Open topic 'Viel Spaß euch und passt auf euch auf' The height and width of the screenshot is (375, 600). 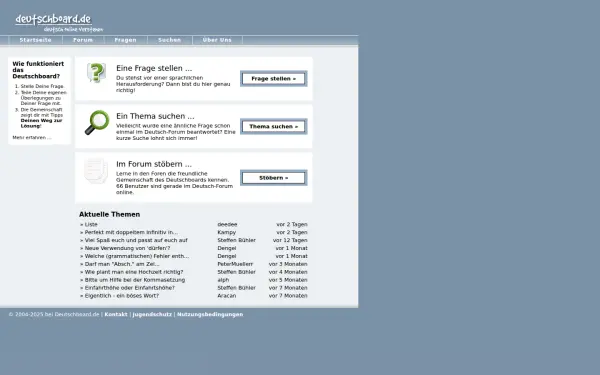click(136, 240)
